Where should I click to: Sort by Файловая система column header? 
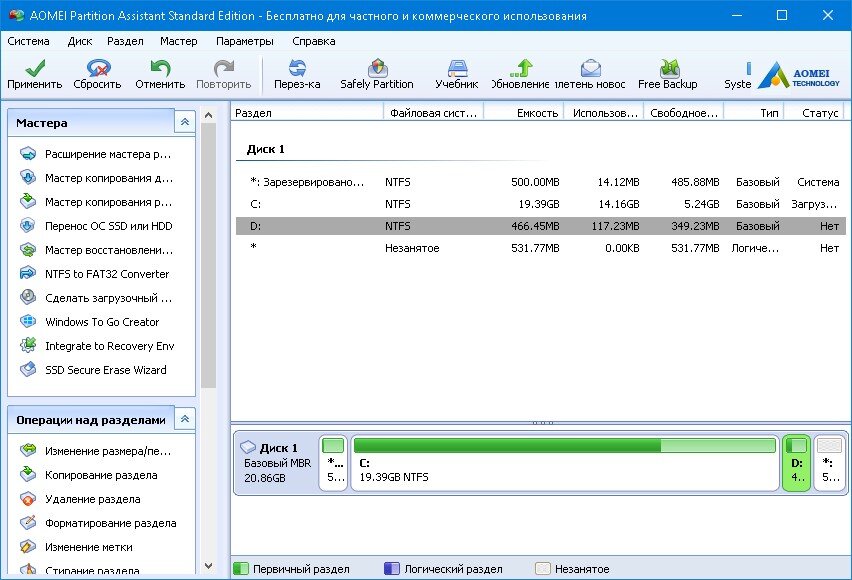pyautogui.click(x=434, y=113)
